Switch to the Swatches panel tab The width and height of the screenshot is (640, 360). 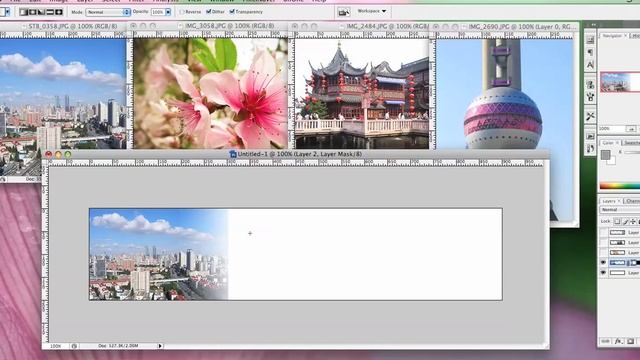coord(631,142)
